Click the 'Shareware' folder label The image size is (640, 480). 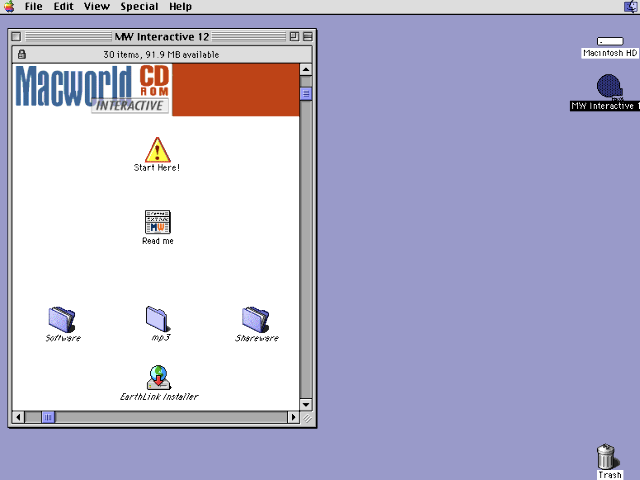[257, 338]
